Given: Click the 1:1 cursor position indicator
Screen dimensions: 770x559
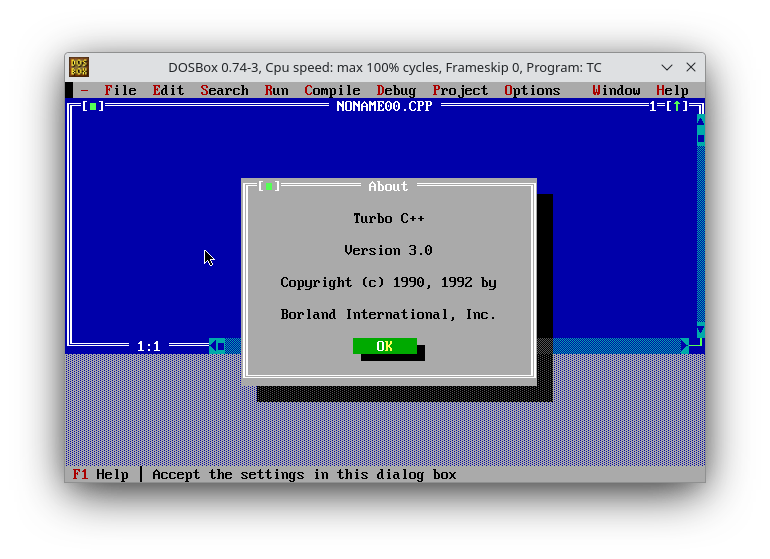Looking at the screenshot, I should pos(149,346).
